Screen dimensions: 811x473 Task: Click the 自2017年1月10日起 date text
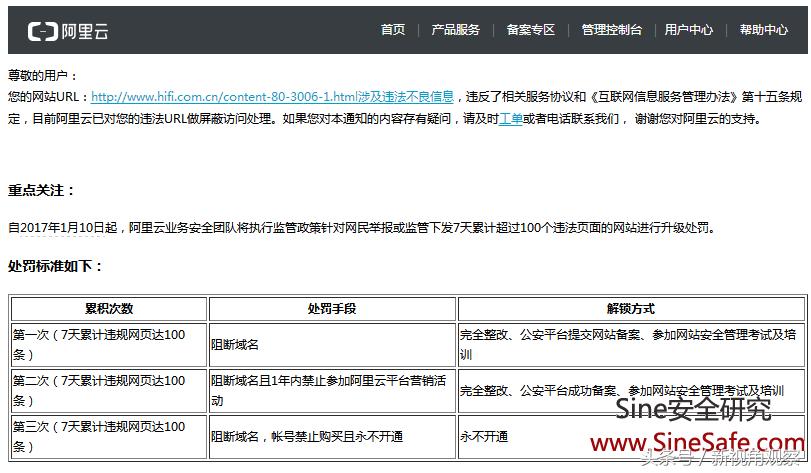[x=63, y=227]
